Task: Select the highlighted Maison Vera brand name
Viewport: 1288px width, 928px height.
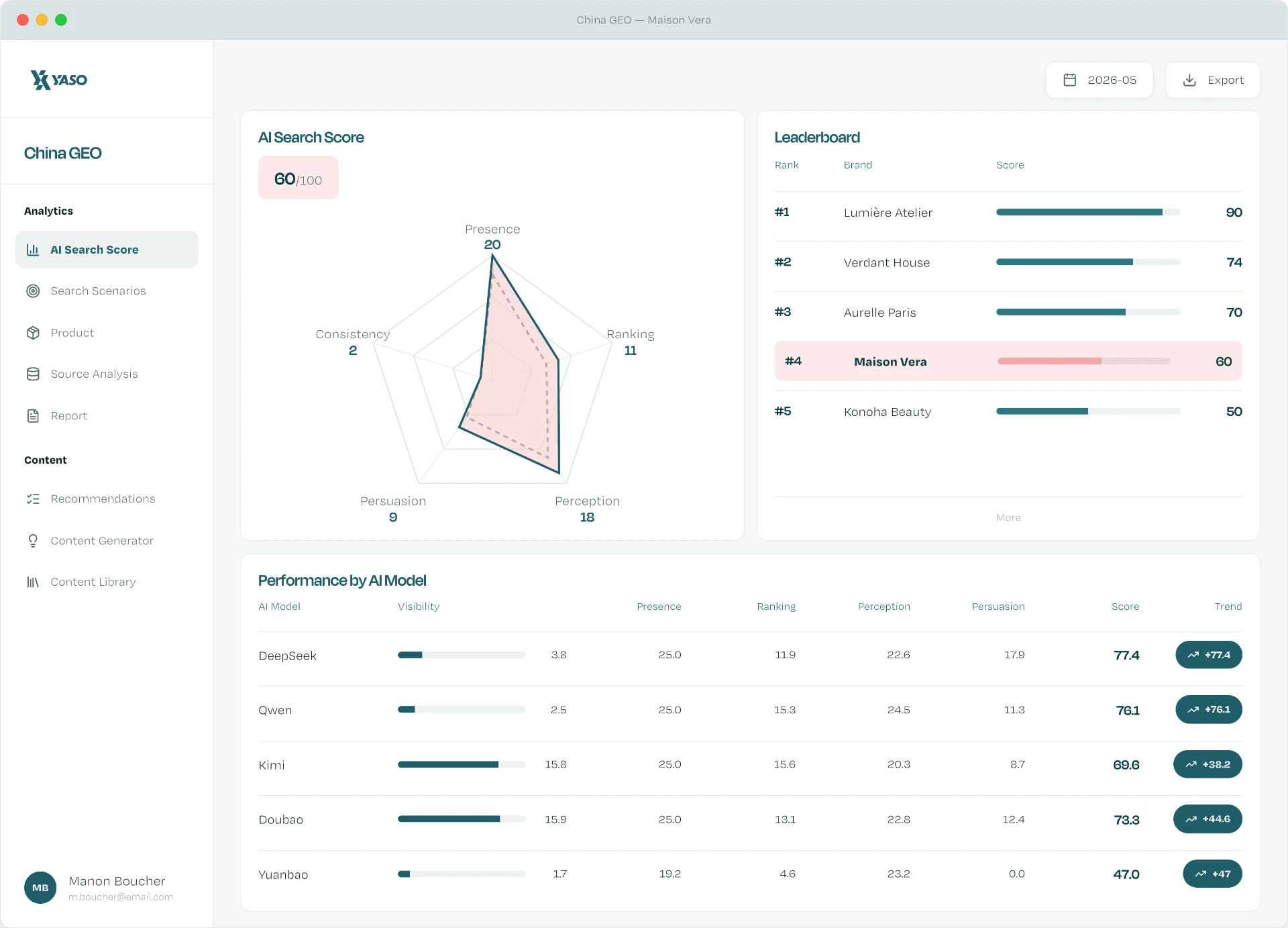Action: tap(890, 362)
